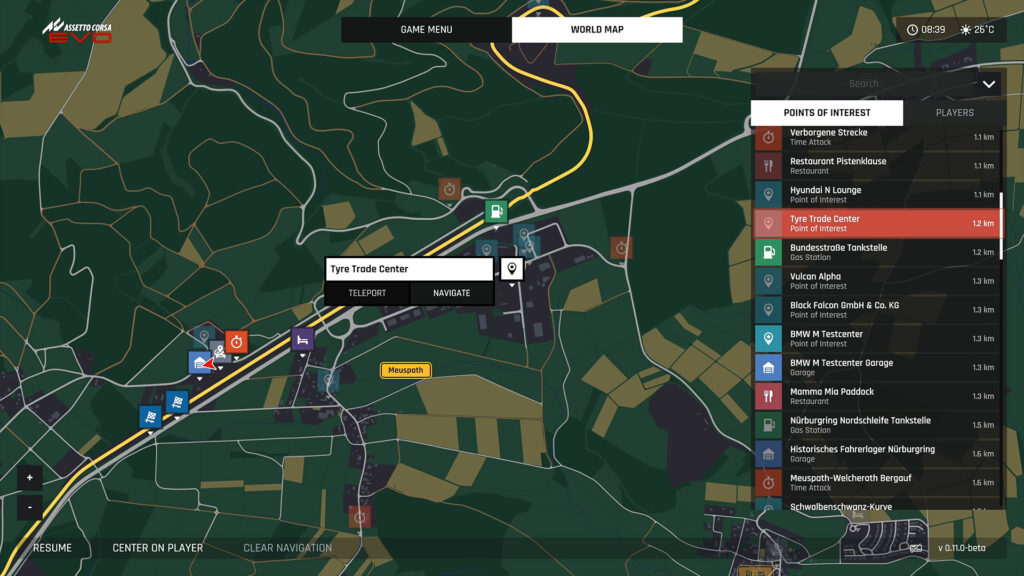Click the faded time attack marker east of village
Image resolution: width=1024 pixels, height=576 pixels.
(x=621, y=248)
